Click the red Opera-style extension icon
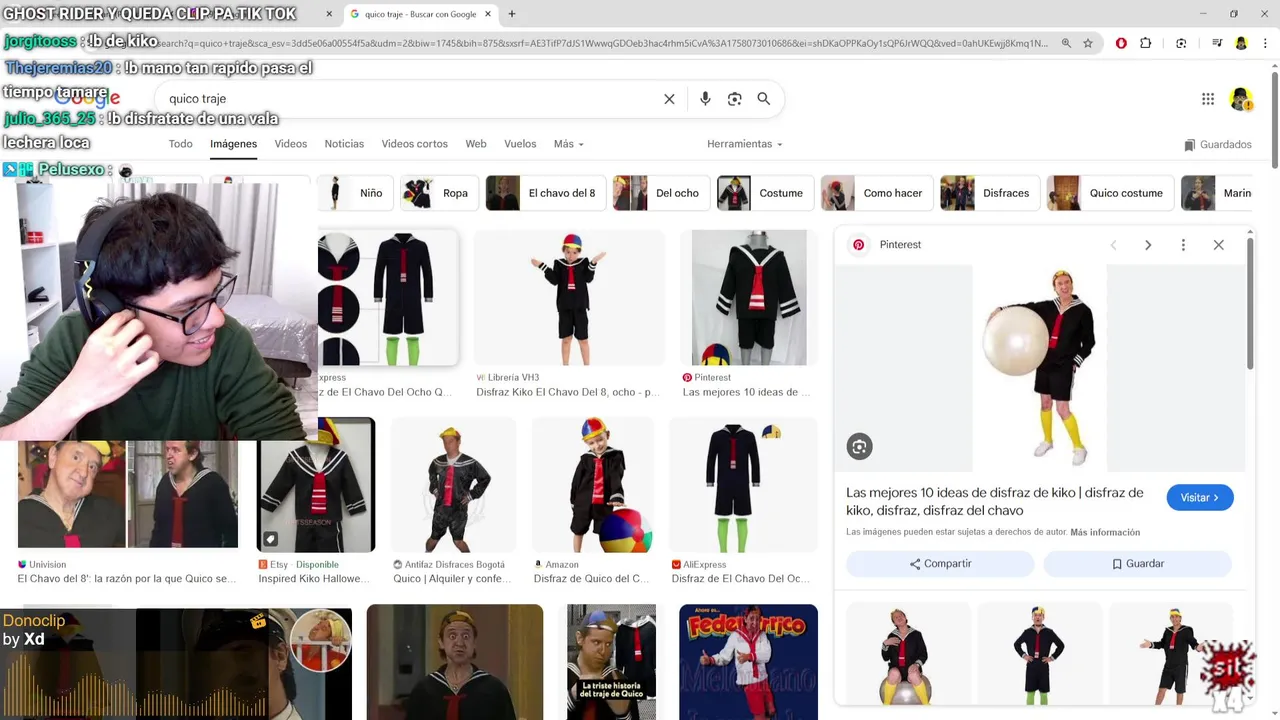Screen dimensions: 1280x720 coord(1121,43)
